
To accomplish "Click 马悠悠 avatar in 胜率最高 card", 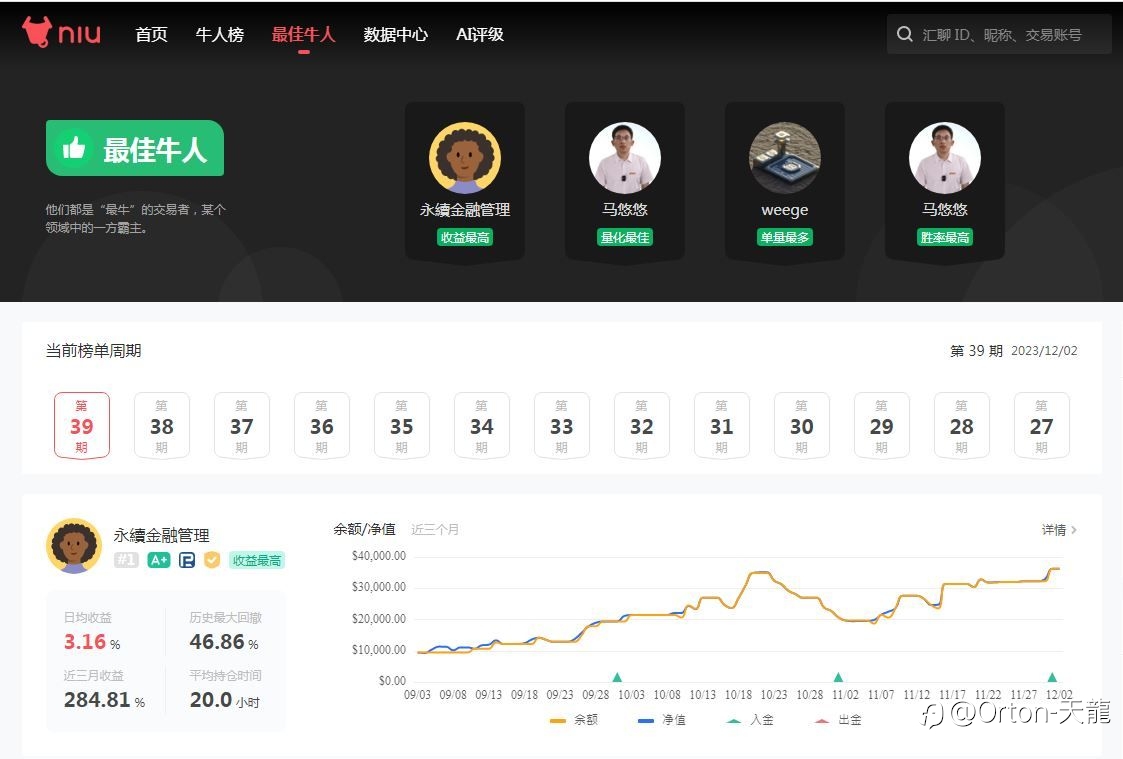I will tap(945, 158).
